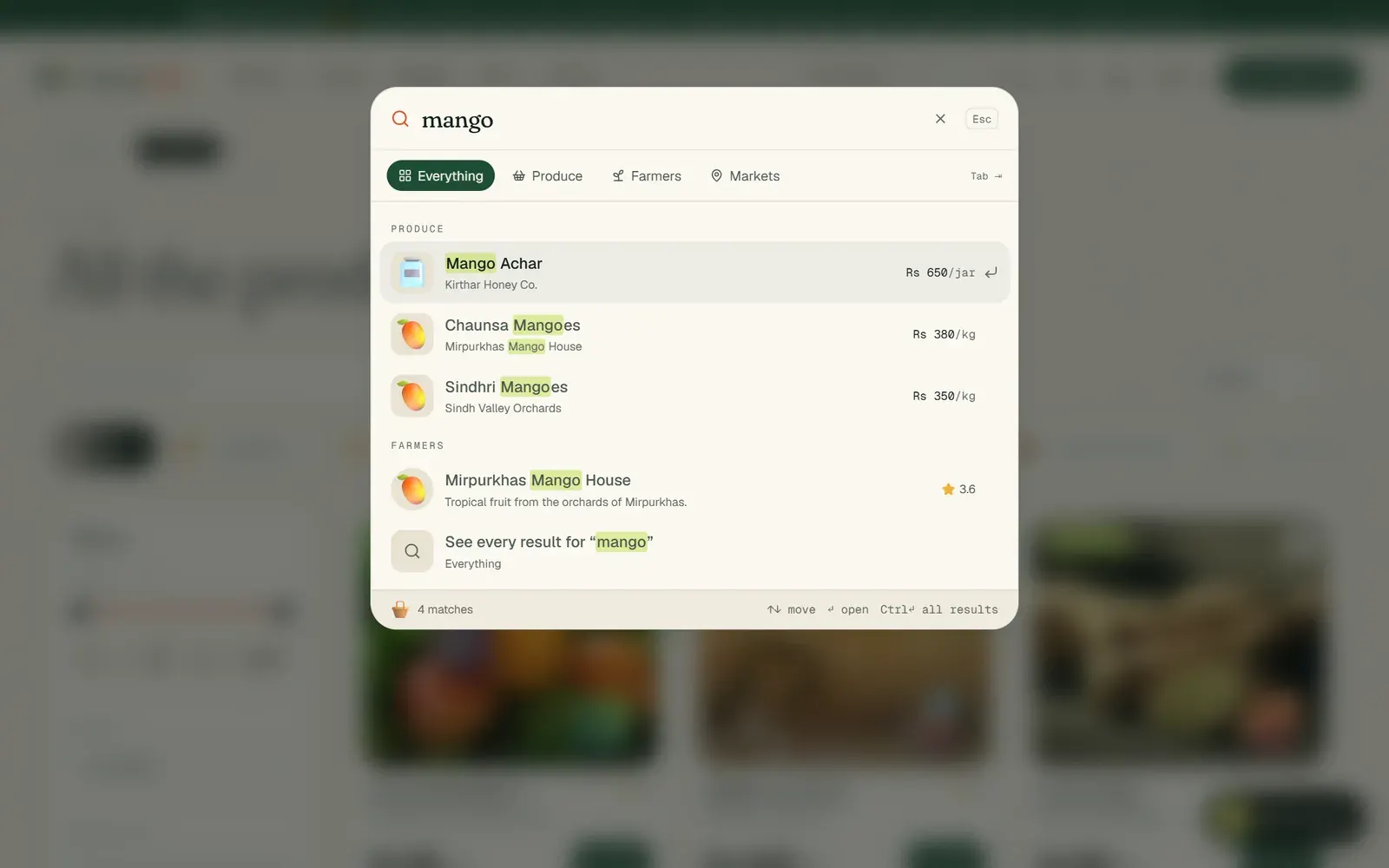The height and width of the screenshot is (868, 1389).
Task: Click the Mirpurkhas Mango House farmer thumbnail
Action: 412,490
